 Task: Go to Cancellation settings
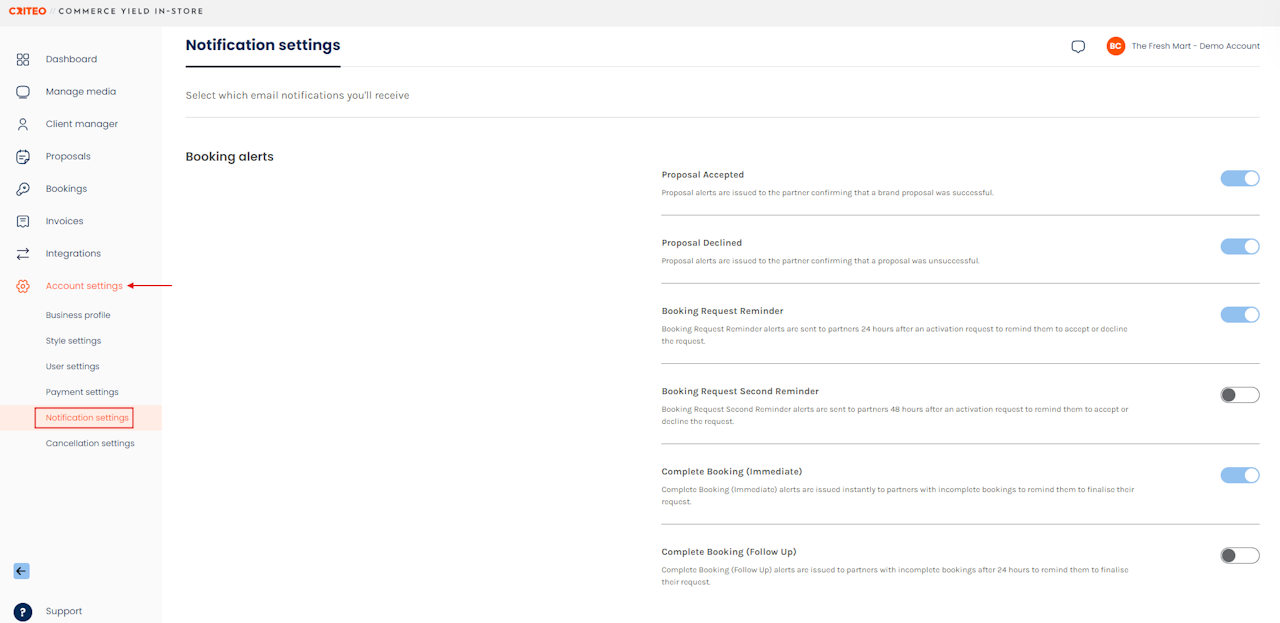90,443
